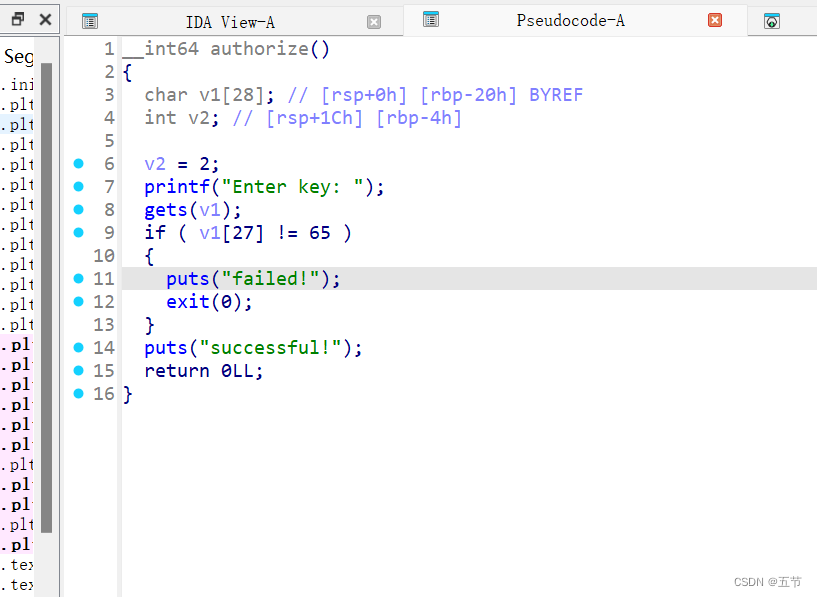Click the [rsp+1Ch] comment on line 4

tap(314, 118)
